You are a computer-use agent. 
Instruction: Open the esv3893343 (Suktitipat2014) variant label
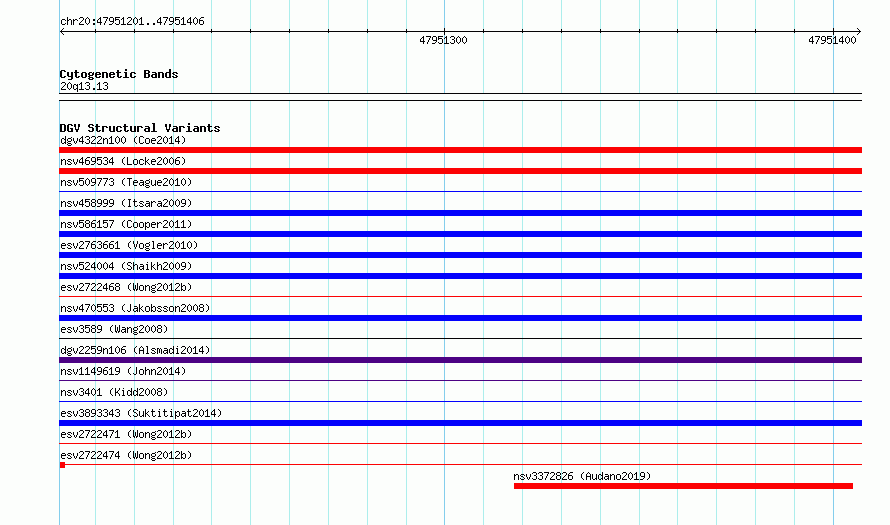click(141, 413)
